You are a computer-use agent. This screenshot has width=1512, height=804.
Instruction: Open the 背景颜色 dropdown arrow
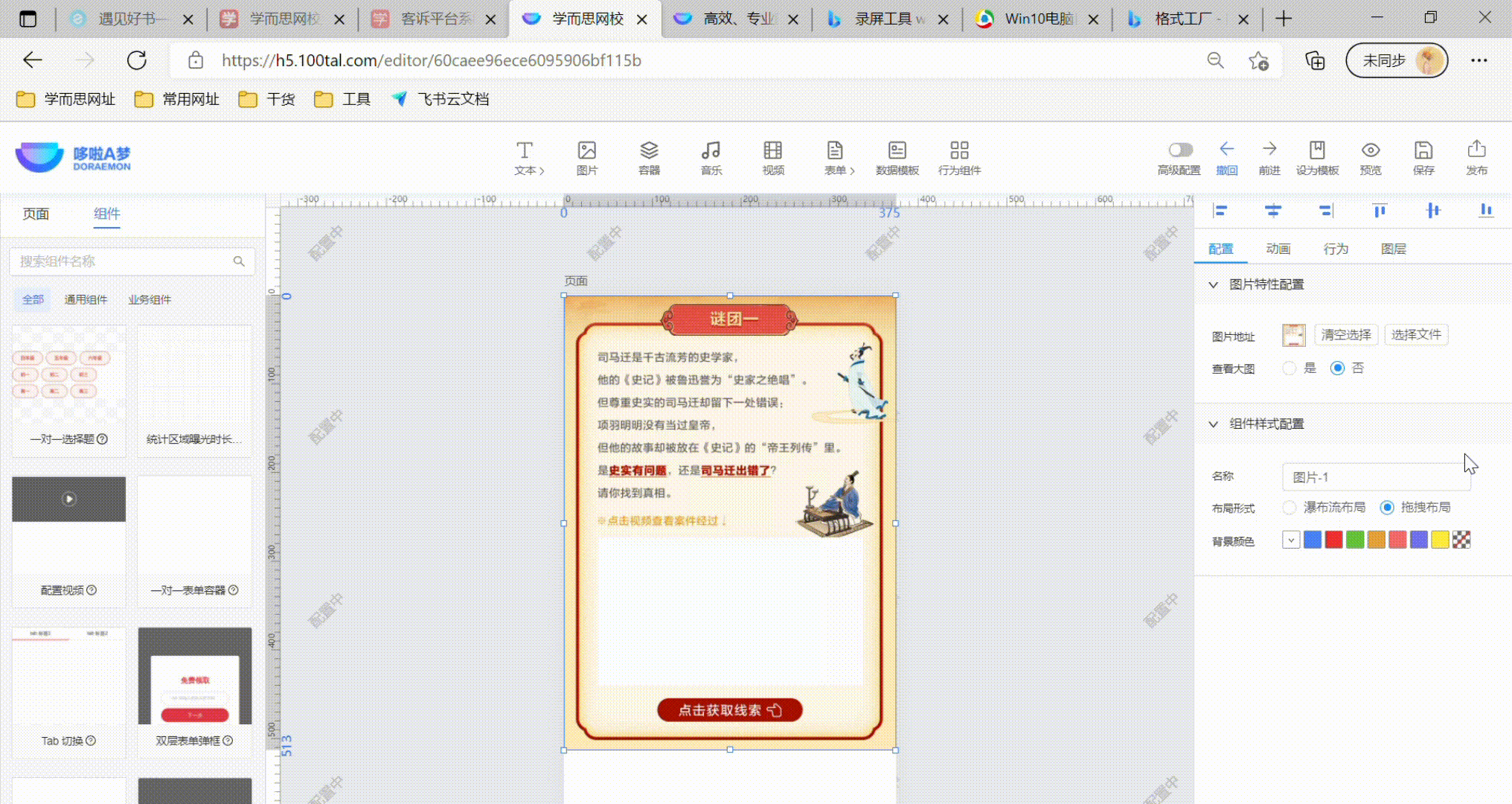[1291, 540]
